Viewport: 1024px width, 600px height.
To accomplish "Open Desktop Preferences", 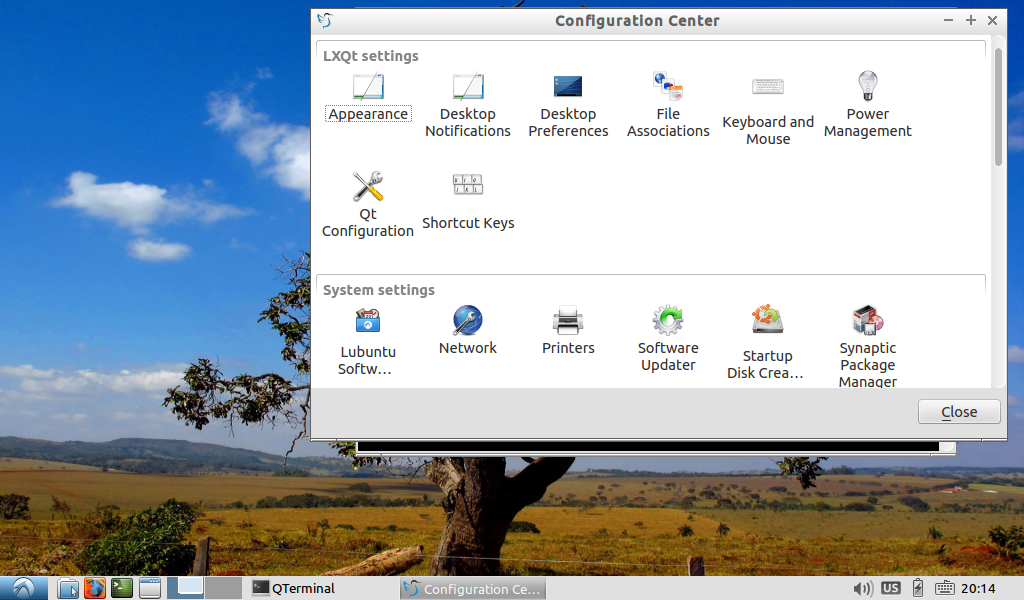I will [x=568, y=105].
